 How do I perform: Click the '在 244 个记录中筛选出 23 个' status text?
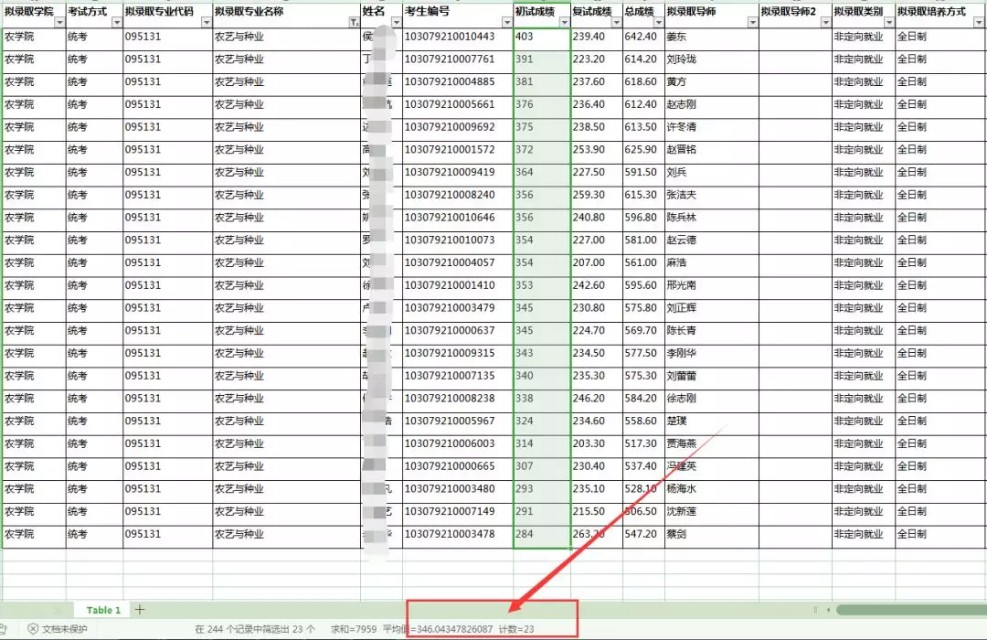coord(255,629)
